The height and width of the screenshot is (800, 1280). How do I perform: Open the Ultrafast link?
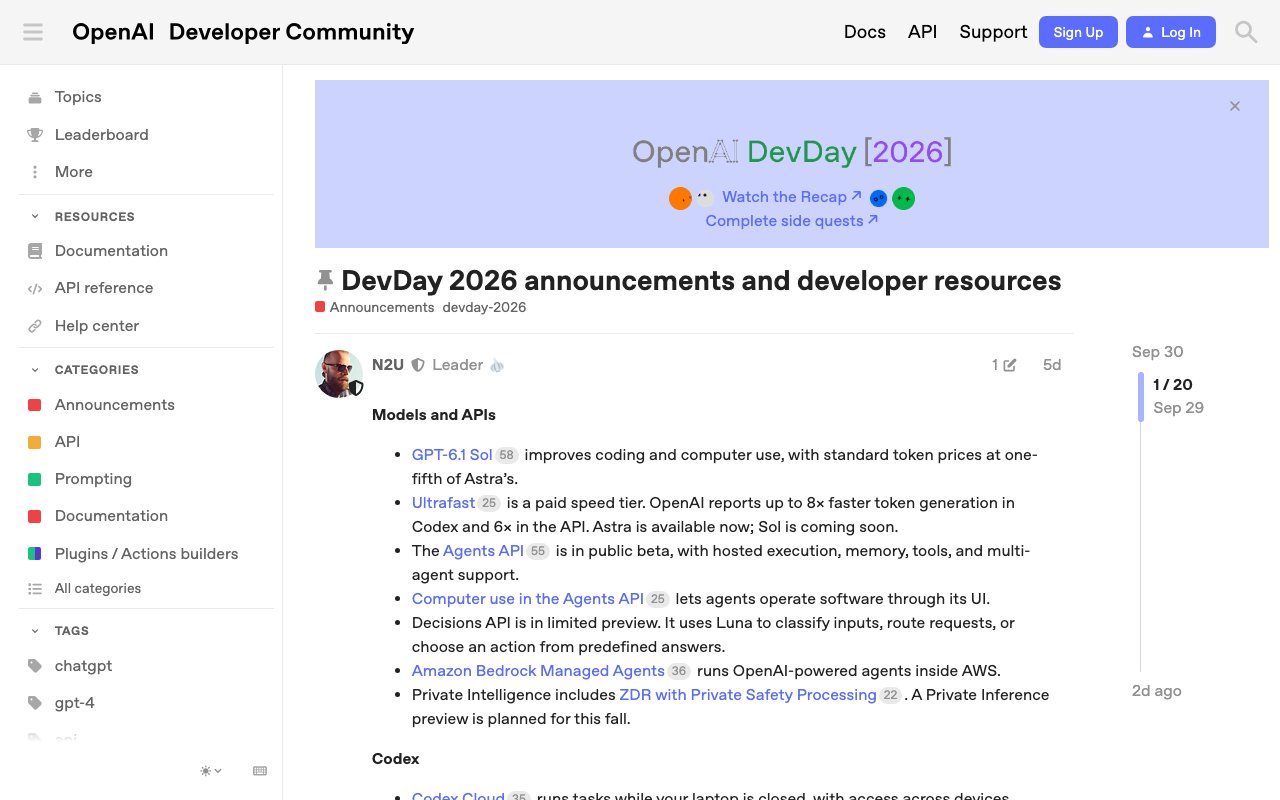coord(443,503)
